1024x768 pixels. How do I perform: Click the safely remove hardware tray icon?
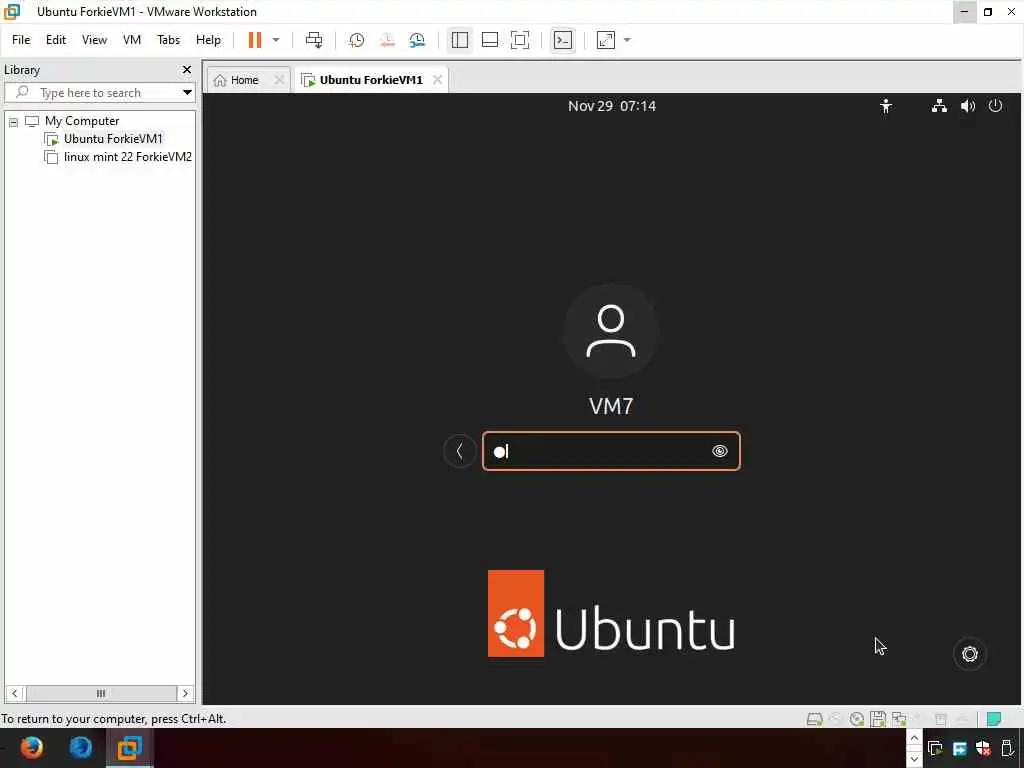[1008, 748]
